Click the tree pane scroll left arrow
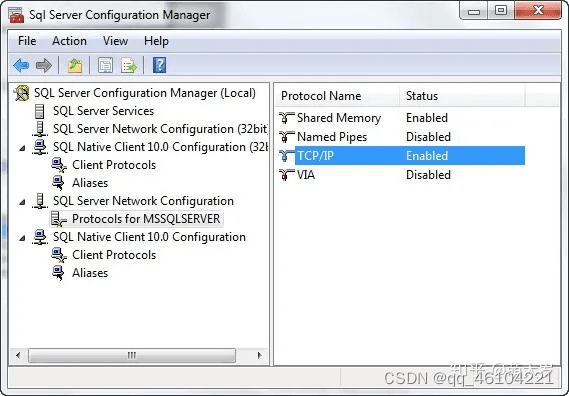 tap(18, 355)
